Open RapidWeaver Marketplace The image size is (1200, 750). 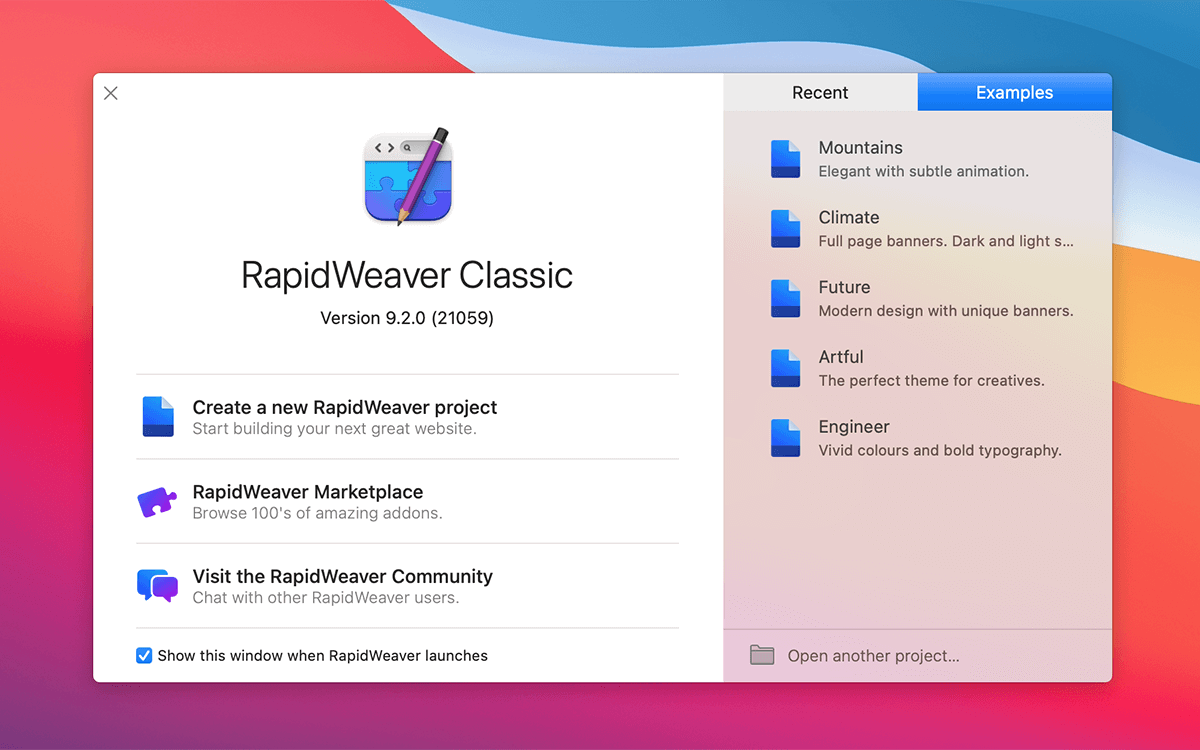coord(407,501)
